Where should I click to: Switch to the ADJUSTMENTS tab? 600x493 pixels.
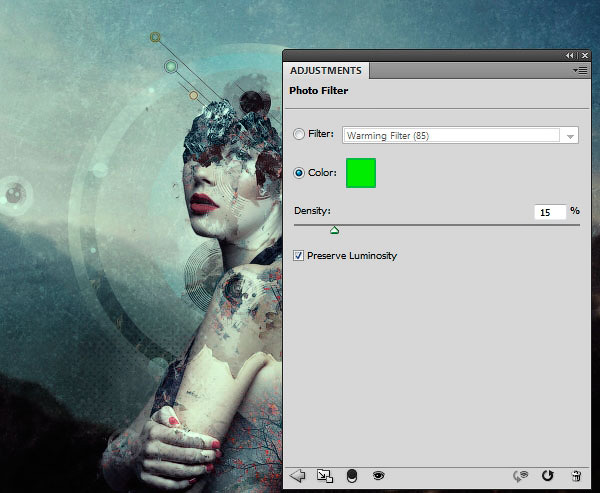pyautogui.click(x=326, y=71)
